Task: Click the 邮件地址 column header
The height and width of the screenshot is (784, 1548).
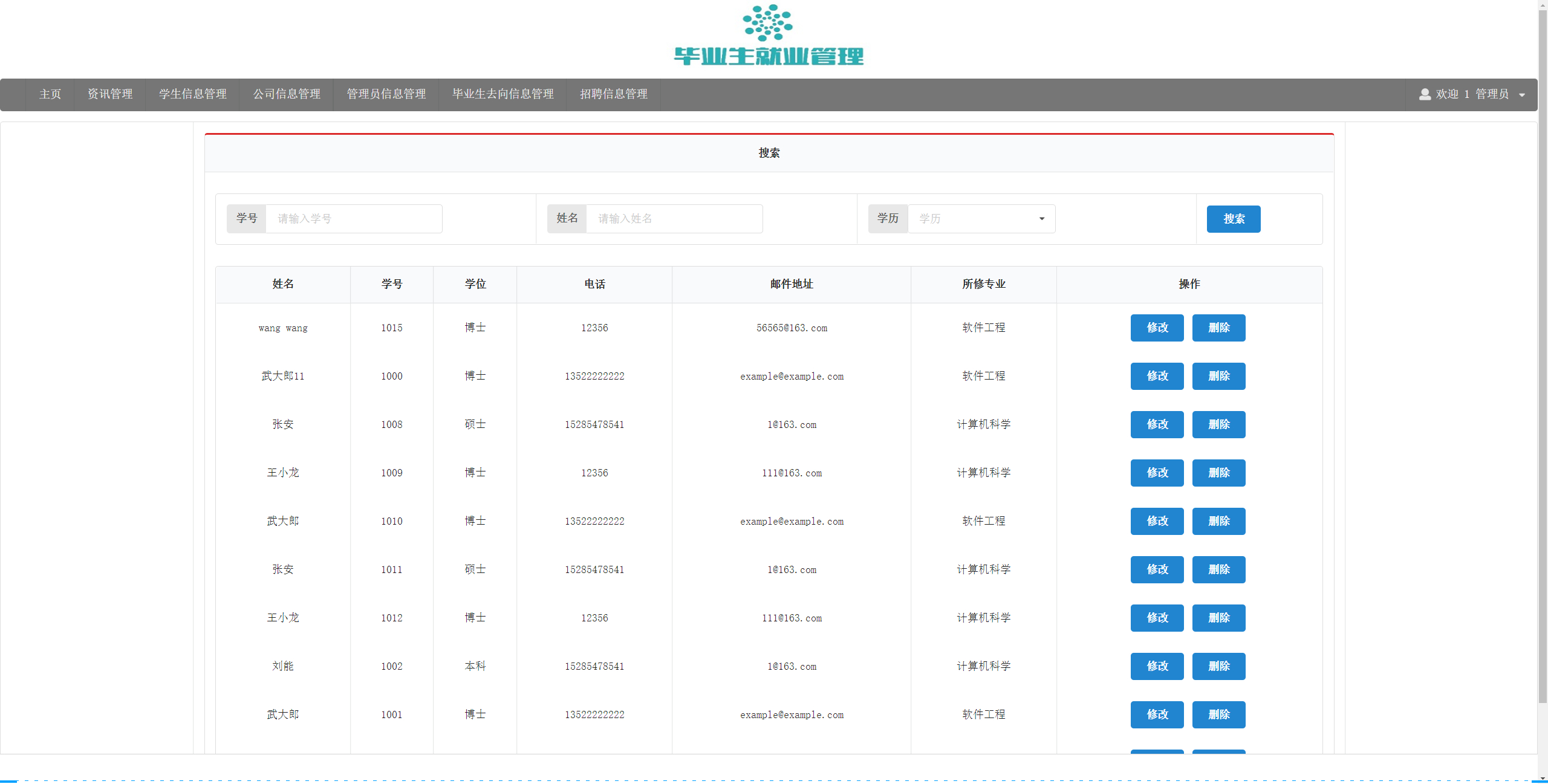Action: coord(792,284)
